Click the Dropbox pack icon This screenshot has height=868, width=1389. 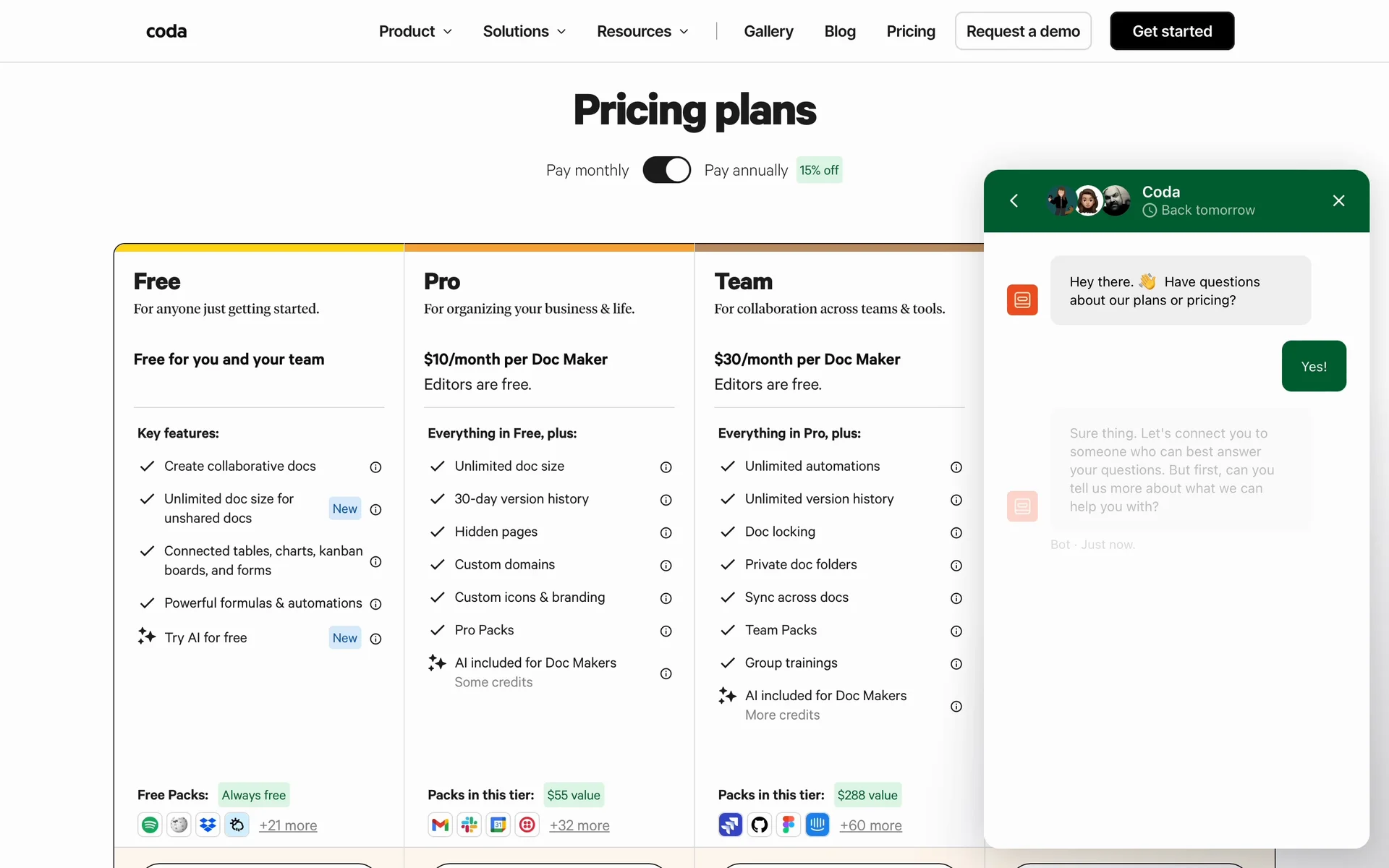pyautogui.click(x=208, y=825)
